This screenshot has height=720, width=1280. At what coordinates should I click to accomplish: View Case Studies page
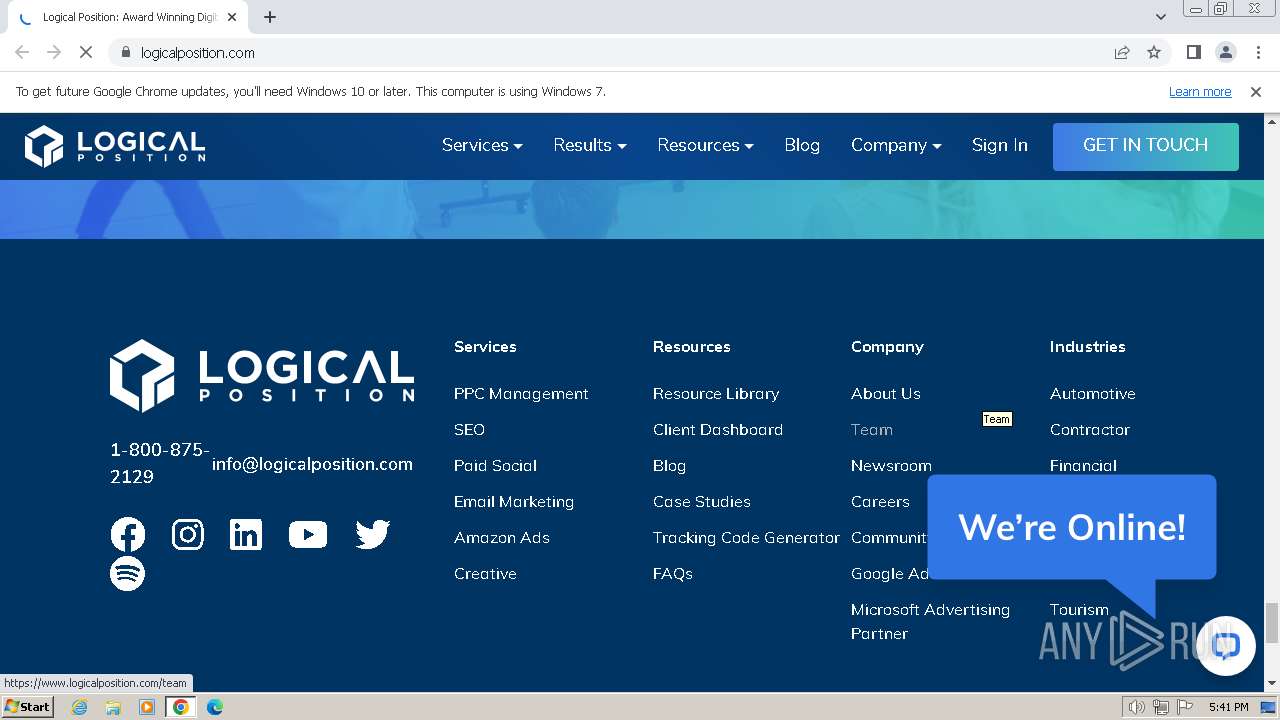702,502
